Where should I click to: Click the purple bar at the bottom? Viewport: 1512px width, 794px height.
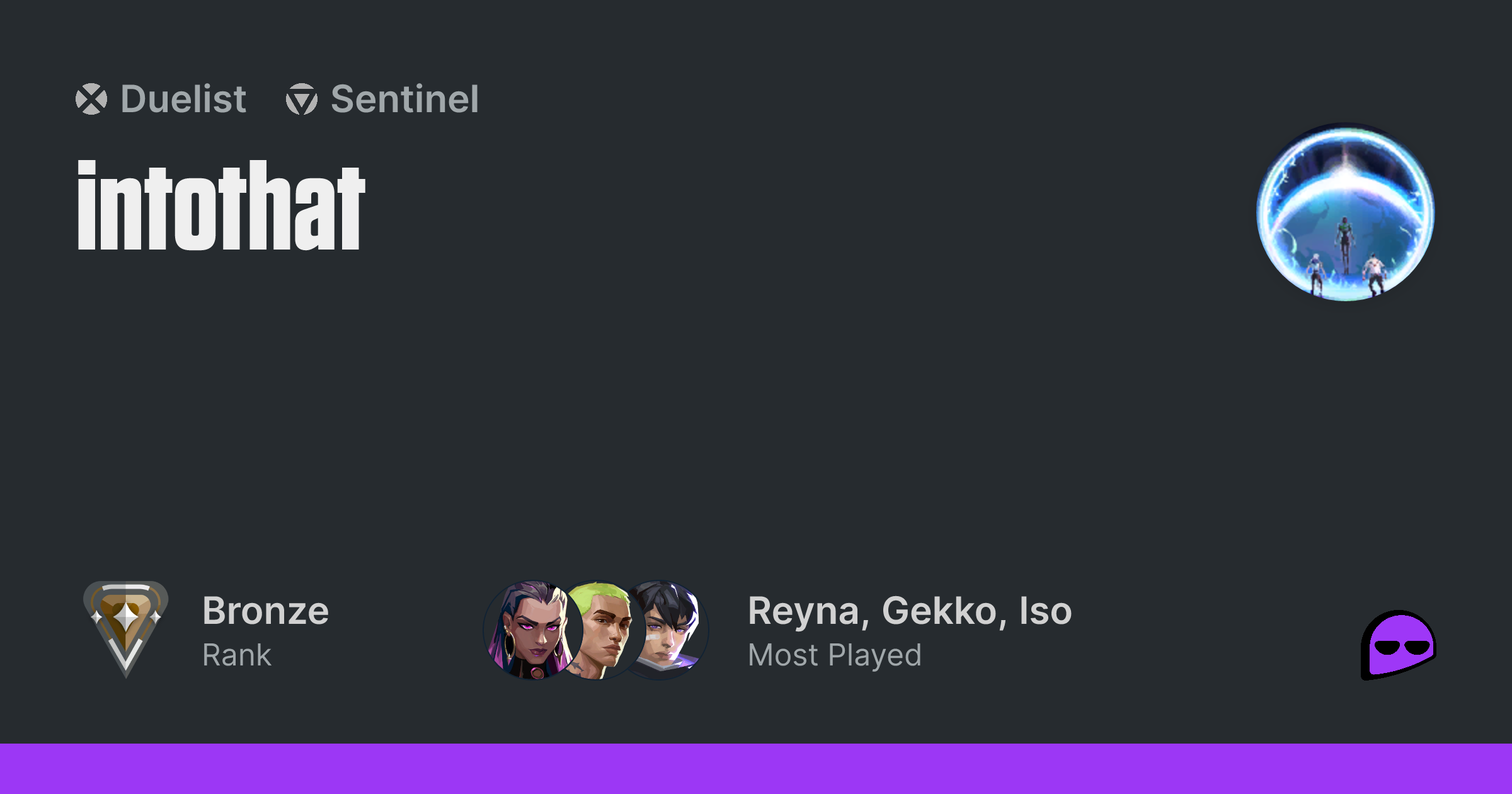tap(756, 769)
